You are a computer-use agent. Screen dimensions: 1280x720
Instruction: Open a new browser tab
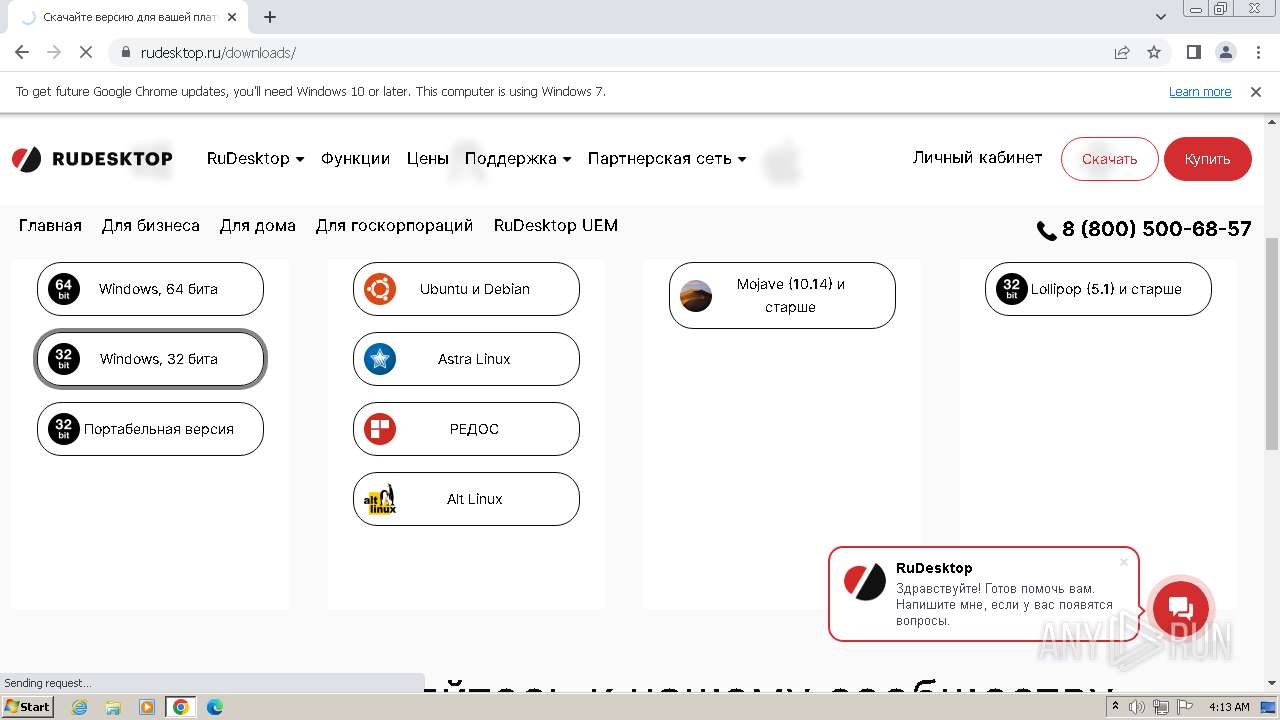tap(270, 17)
